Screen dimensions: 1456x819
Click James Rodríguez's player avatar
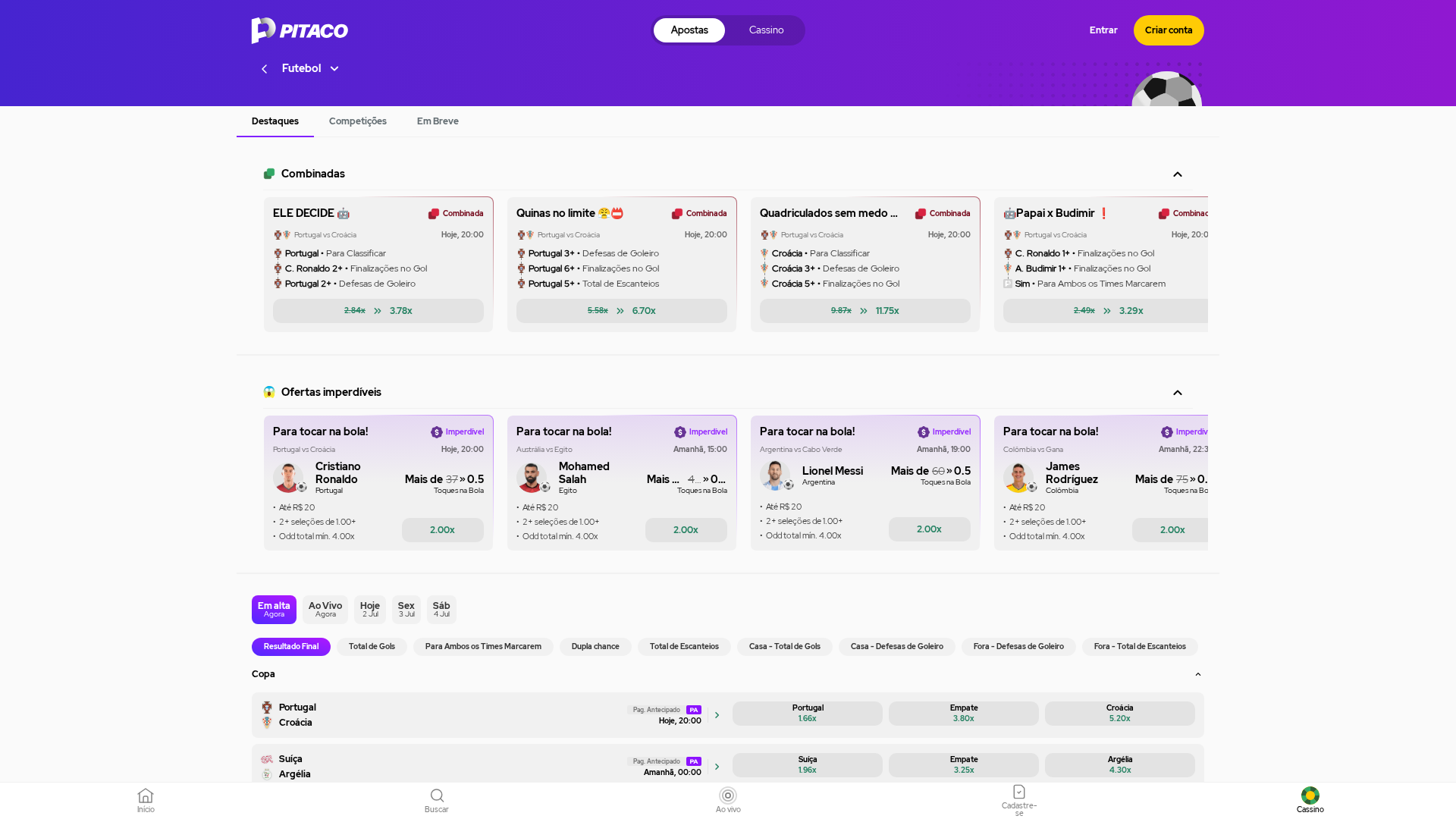pyautogui.click(x=1018, y=478)
